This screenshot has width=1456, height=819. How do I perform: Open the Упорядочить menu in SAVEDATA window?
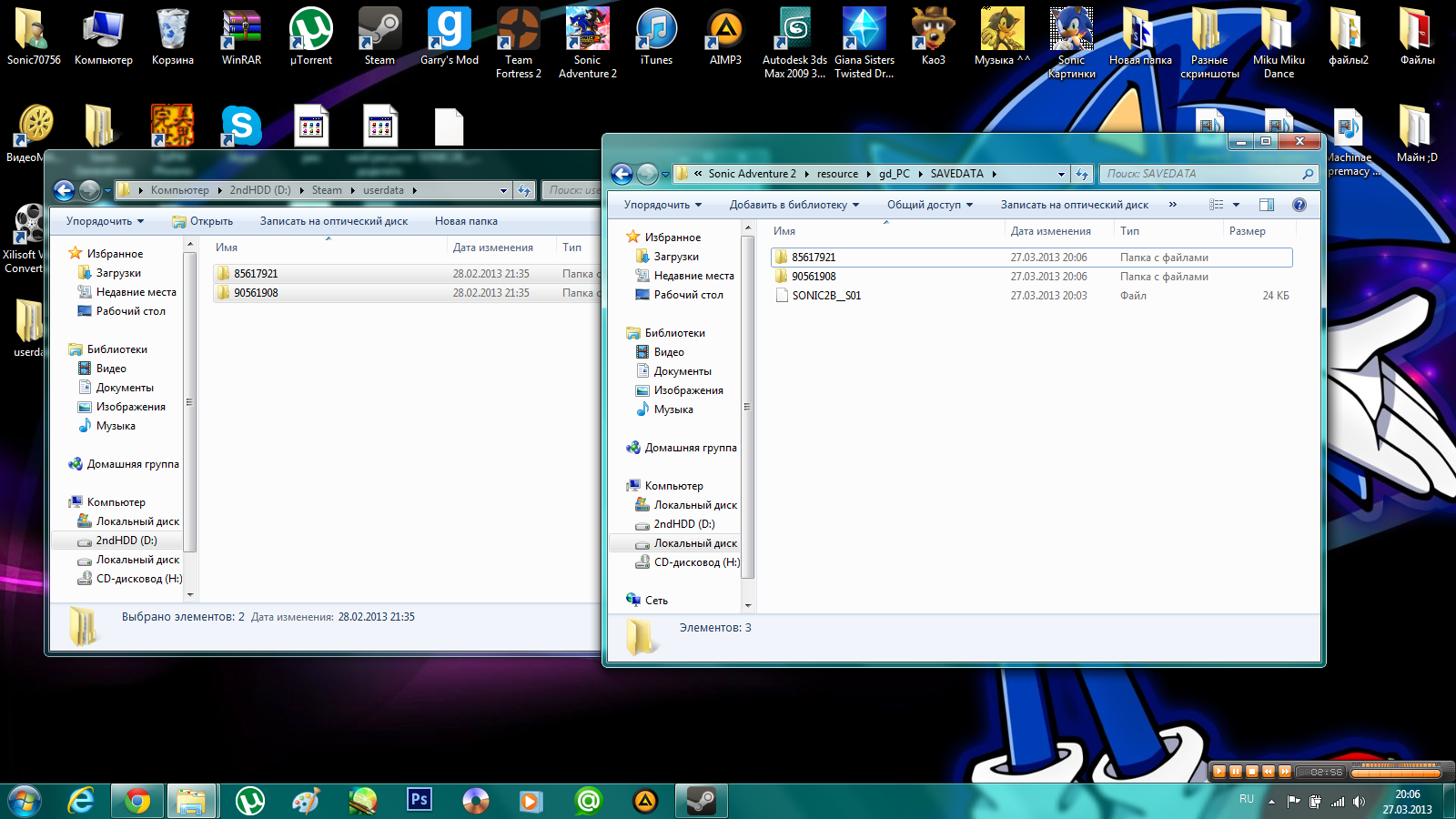click(x=662, y=205)
